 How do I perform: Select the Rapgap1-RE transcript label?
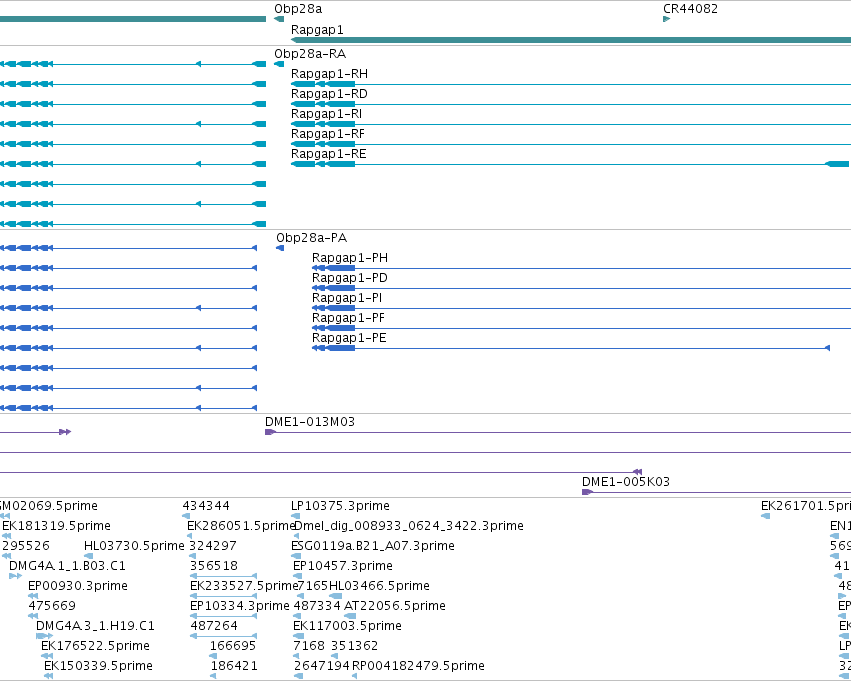329,154
